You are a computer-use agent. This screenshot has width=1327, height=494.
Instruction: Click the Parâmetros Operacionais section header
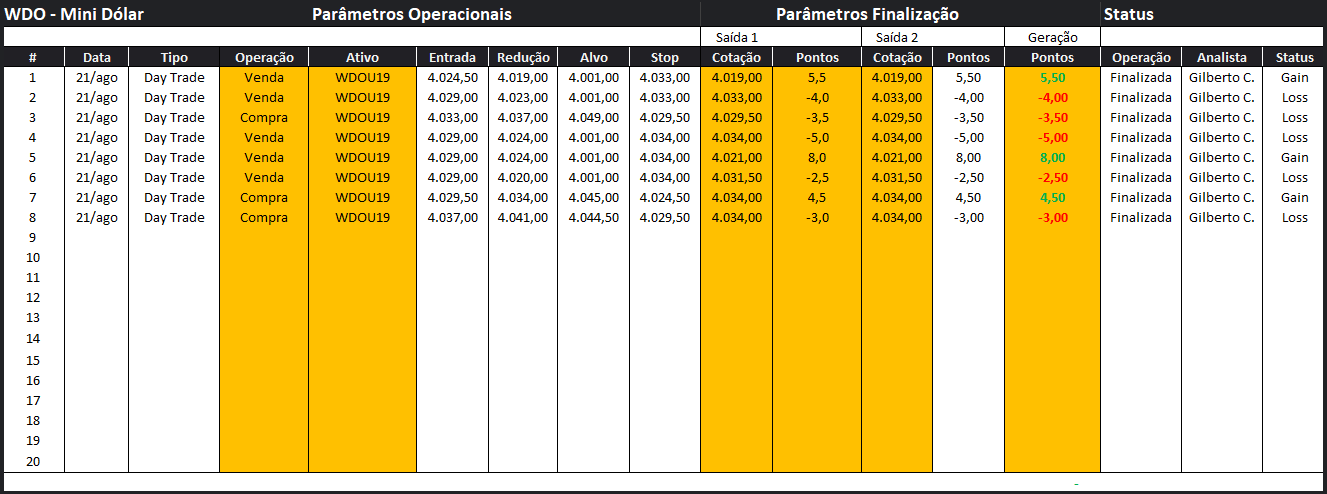[x=412, y=14]
